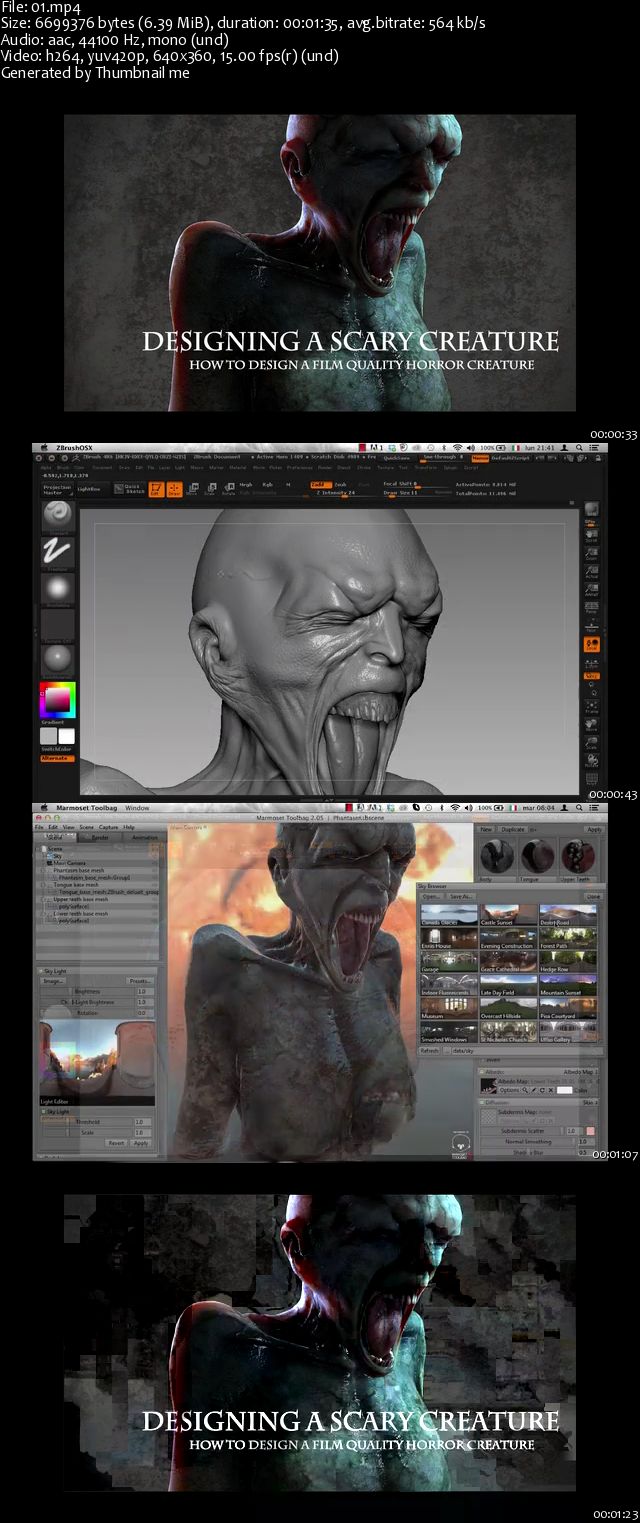Click Done in Sky Browser
This screenshot has width=640, height=1523.
pyautogui.click(x=594, y=897)
